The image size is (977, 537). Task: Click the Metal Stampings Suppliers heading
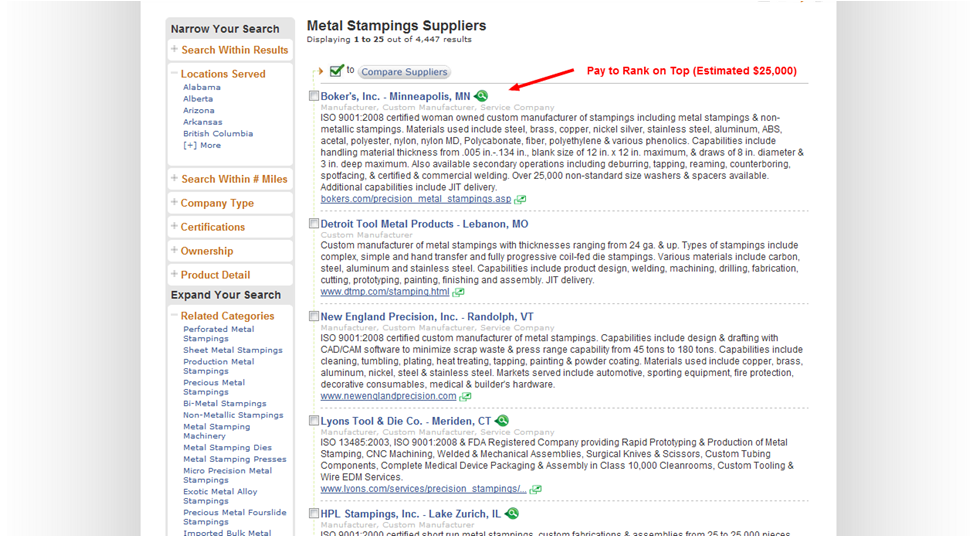tap(396, 26)
